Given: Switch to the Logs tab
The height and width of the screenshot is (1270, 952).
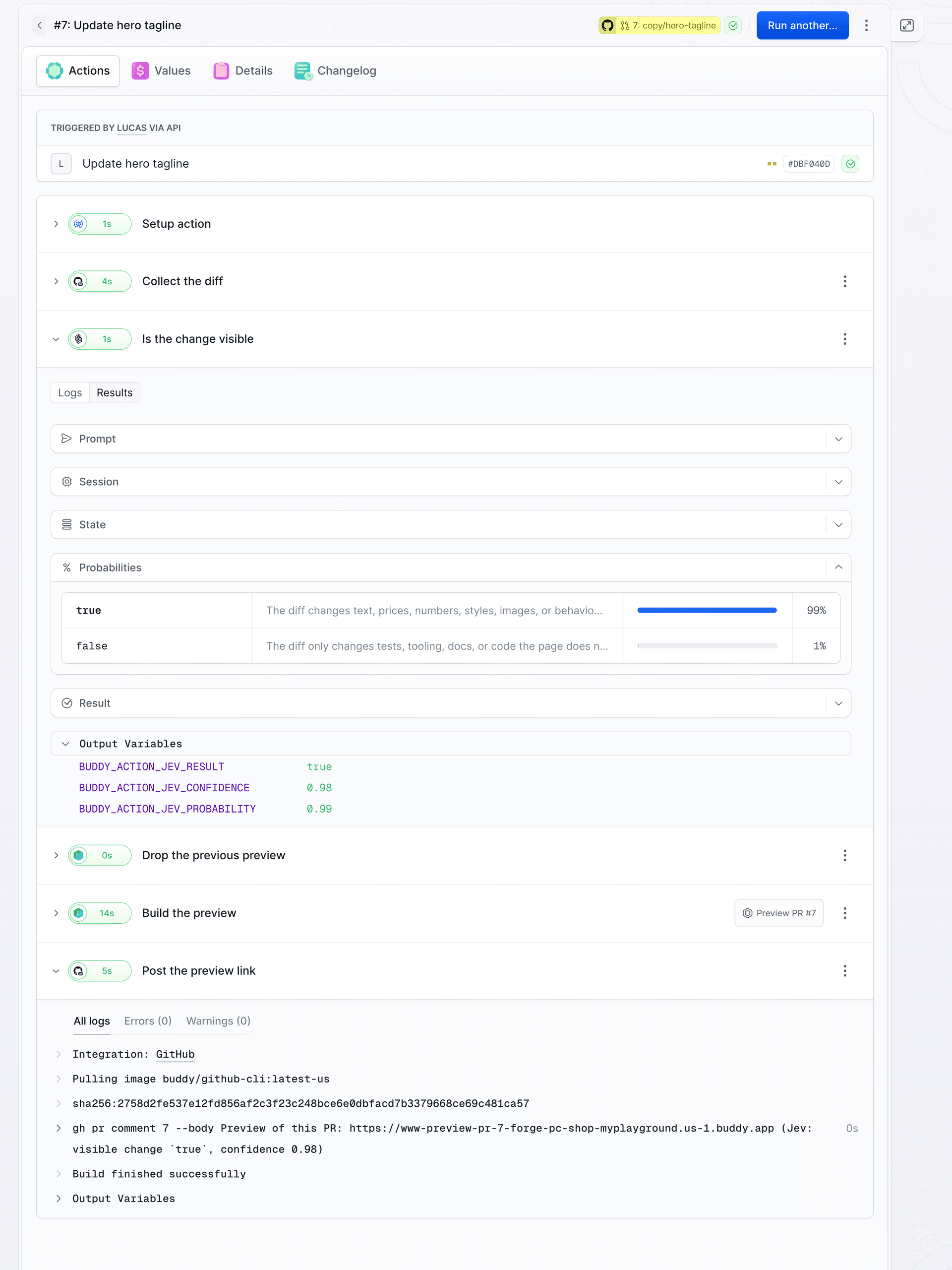Looking at the screenshot, I should [x=70, y=393].
